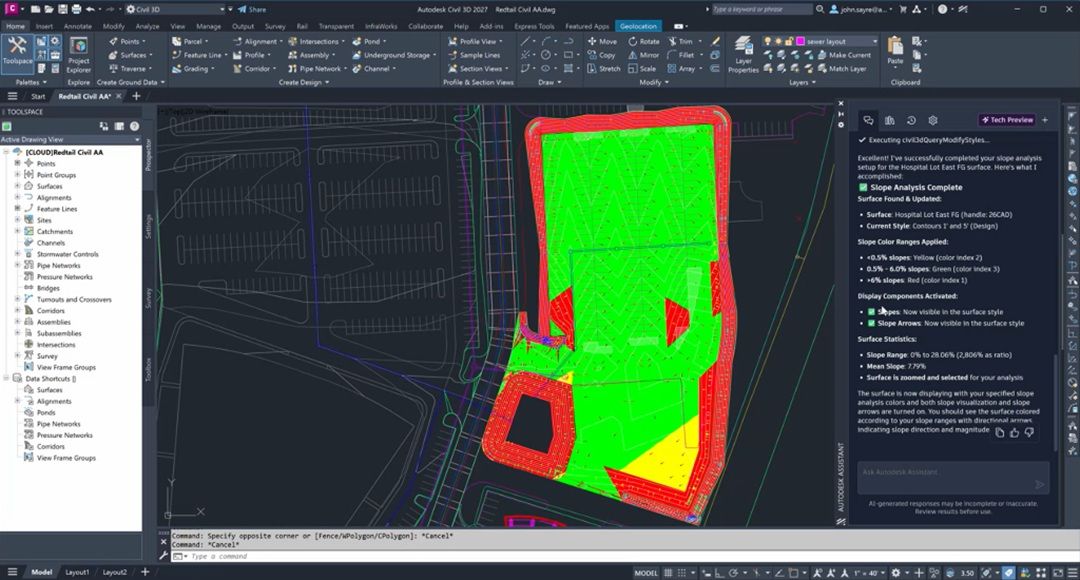This screenshot has height=580, width=1080.
Task: Click Sample Lines tool
Action: [x=474, y=55]
